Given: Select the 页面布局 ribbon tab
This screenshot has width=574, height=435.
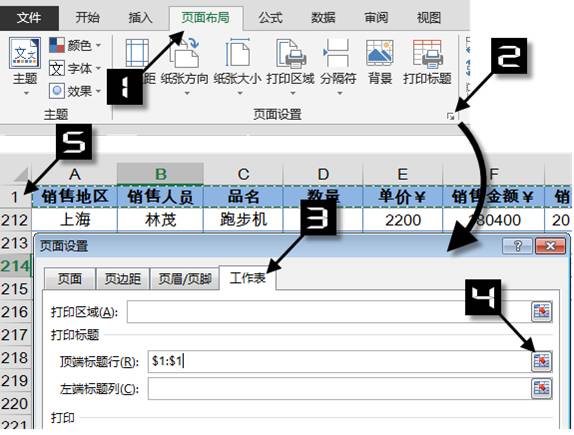Looking at the screenshot, I should click(205, 18).
